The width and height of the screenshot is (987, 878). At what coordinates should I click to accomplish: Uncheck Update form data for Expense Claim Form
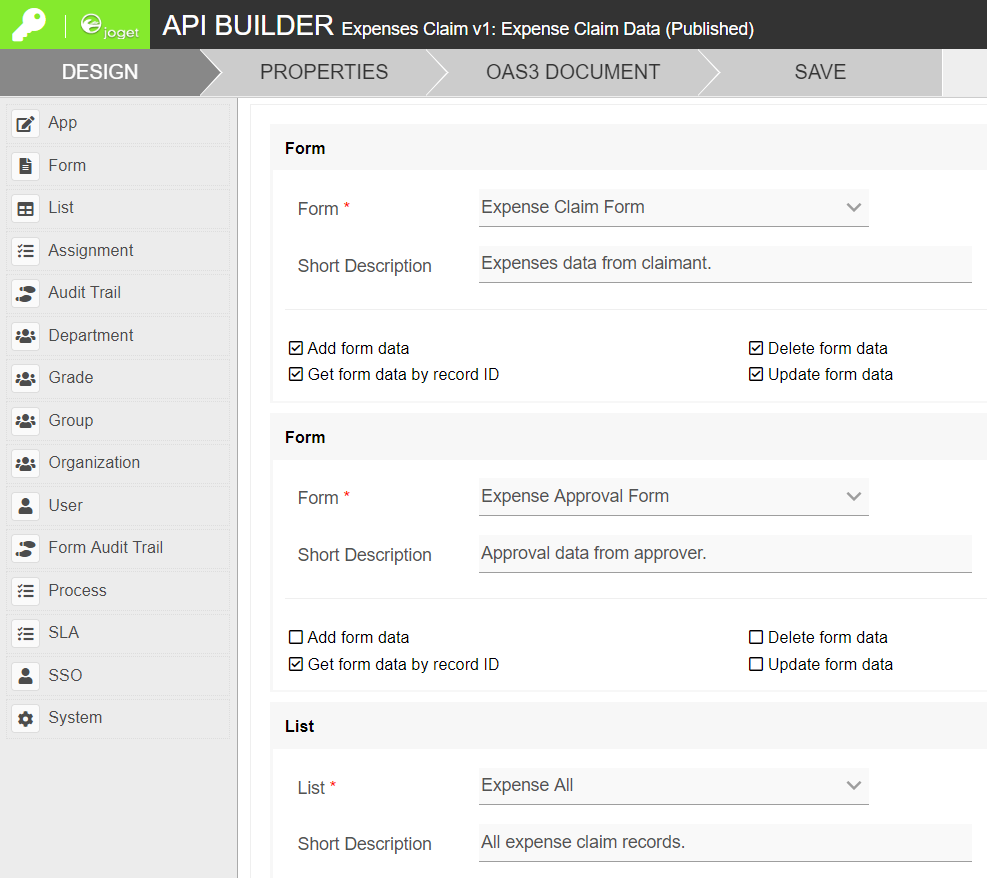756,374
